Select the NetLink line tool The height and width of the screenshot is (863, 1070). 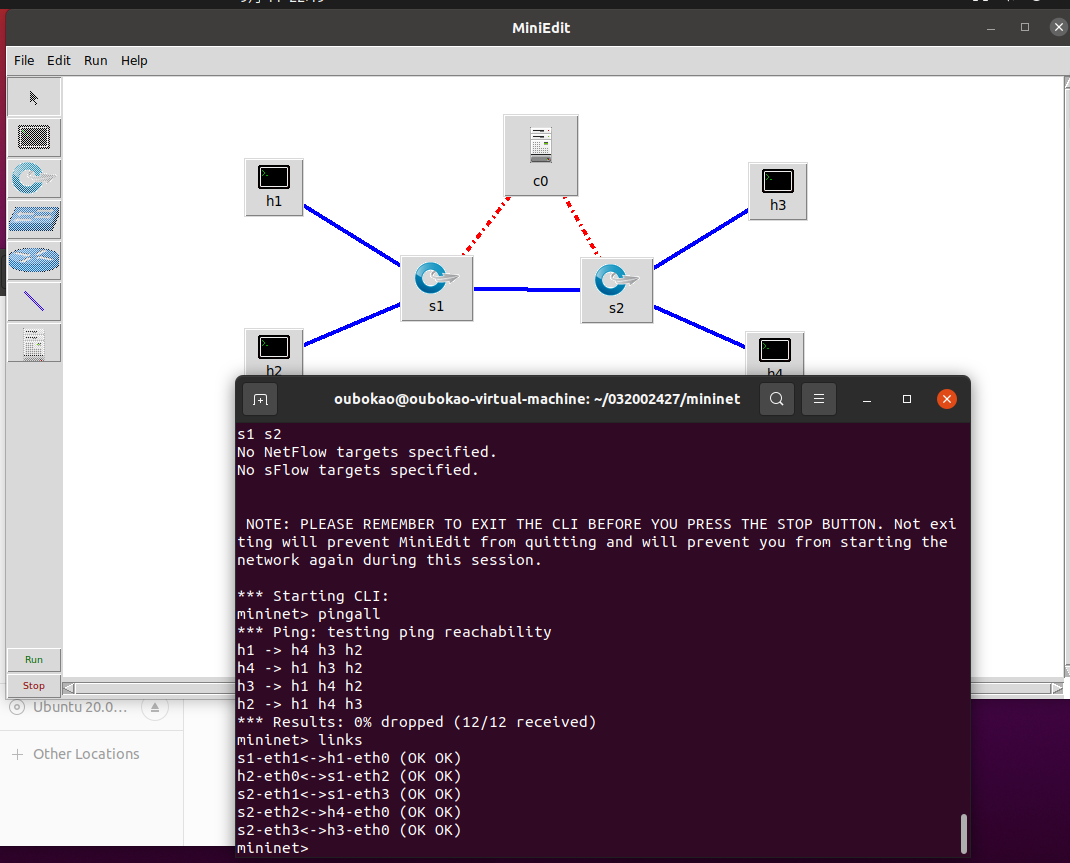(x=33, y=301)
